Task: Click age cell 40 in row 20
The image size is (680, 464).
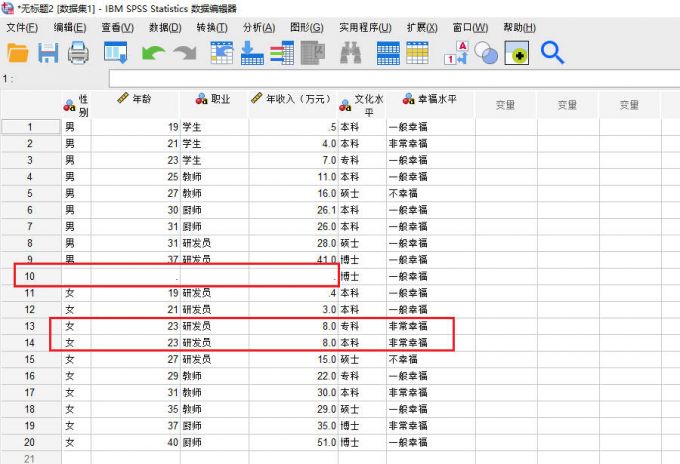Action: tap(135, 442)
